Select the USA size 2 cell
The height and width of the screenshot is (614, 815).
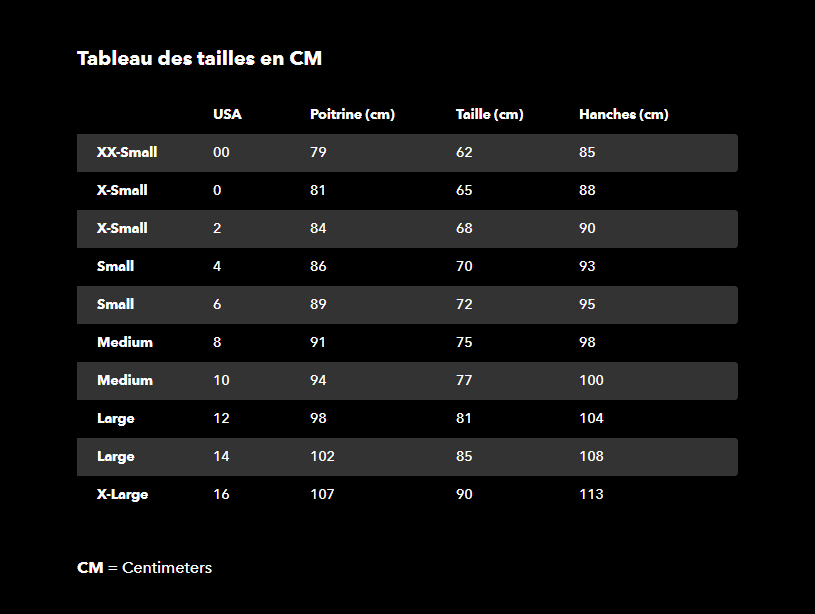[x=217, y=228]
